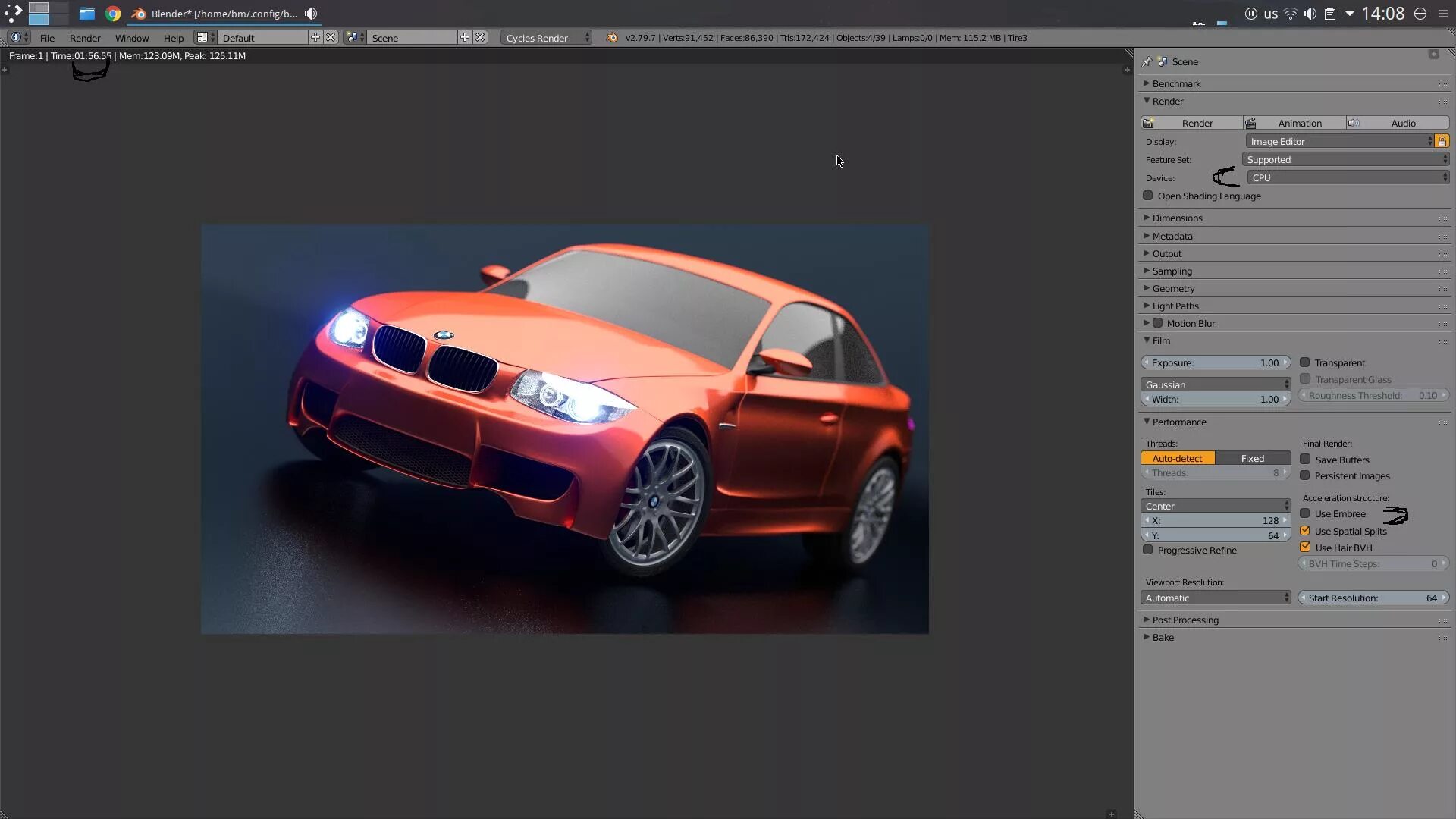Open the Device CPU dropdown
1456x819 pixels.
[x=1348, y=177]
